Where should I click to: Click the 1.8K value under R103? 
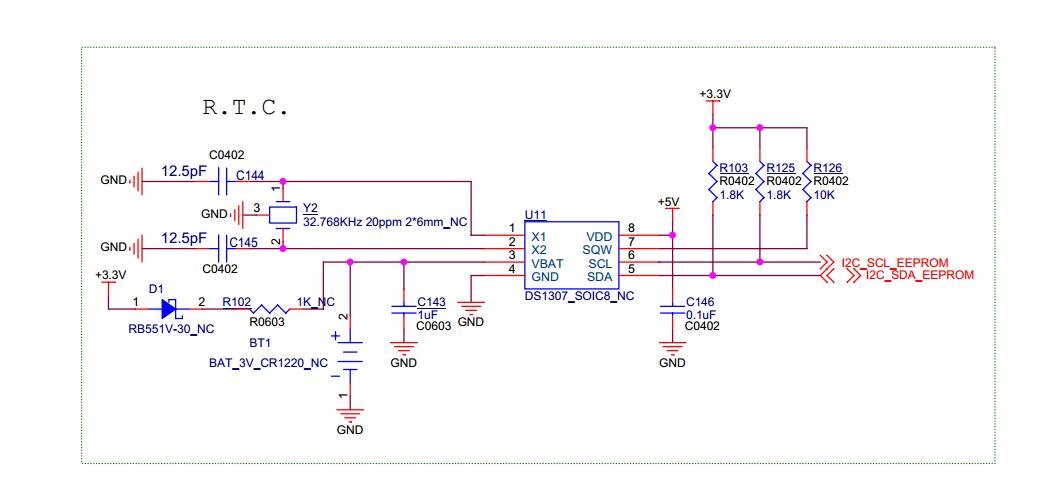pos(731,194)
